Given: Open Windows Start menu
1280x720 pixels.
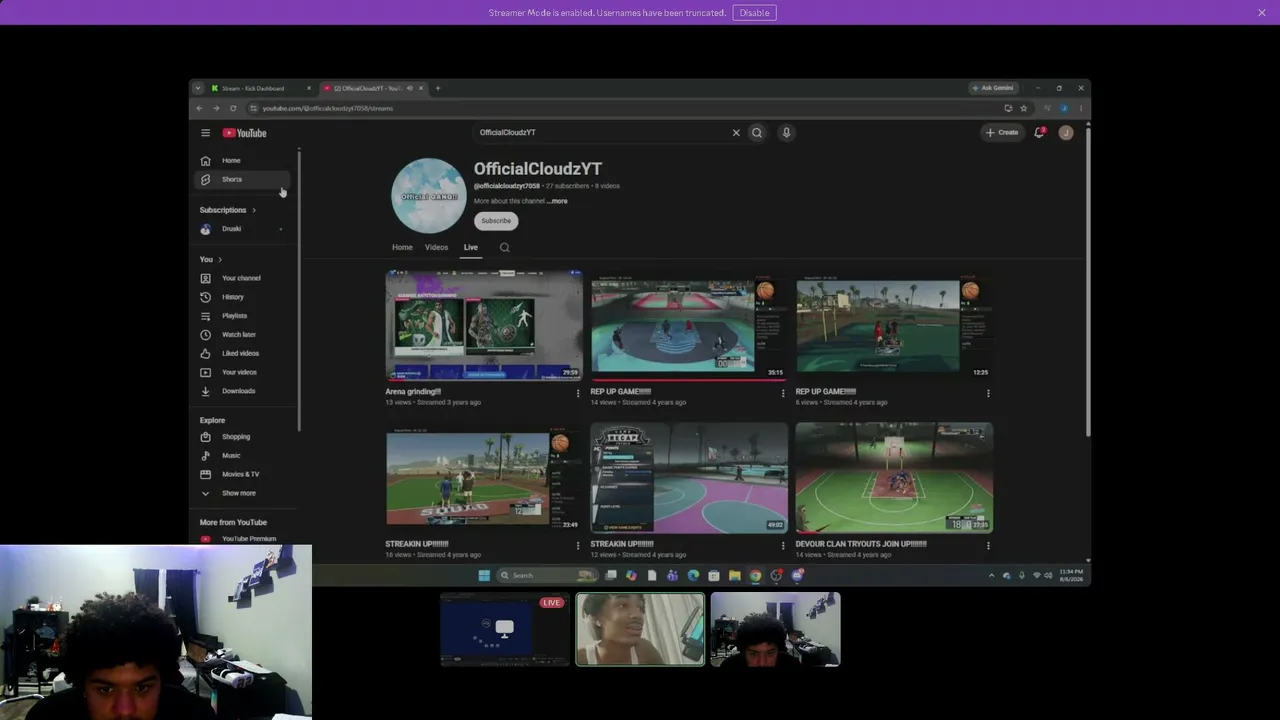Looking at the screenshot, I should point(484,575).
